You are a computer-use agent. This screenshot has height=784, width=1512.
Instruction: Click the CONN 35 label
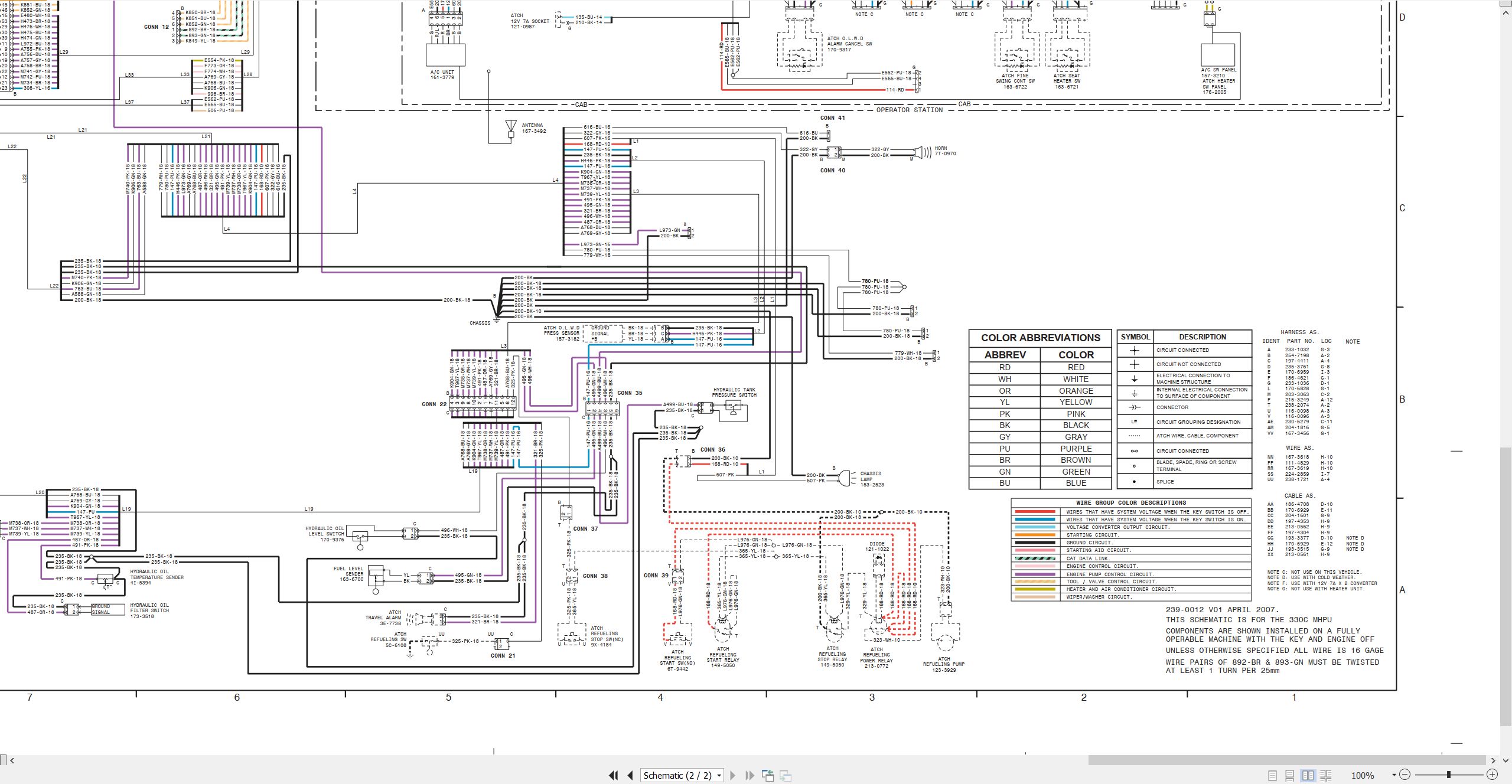tap(630, 393)
